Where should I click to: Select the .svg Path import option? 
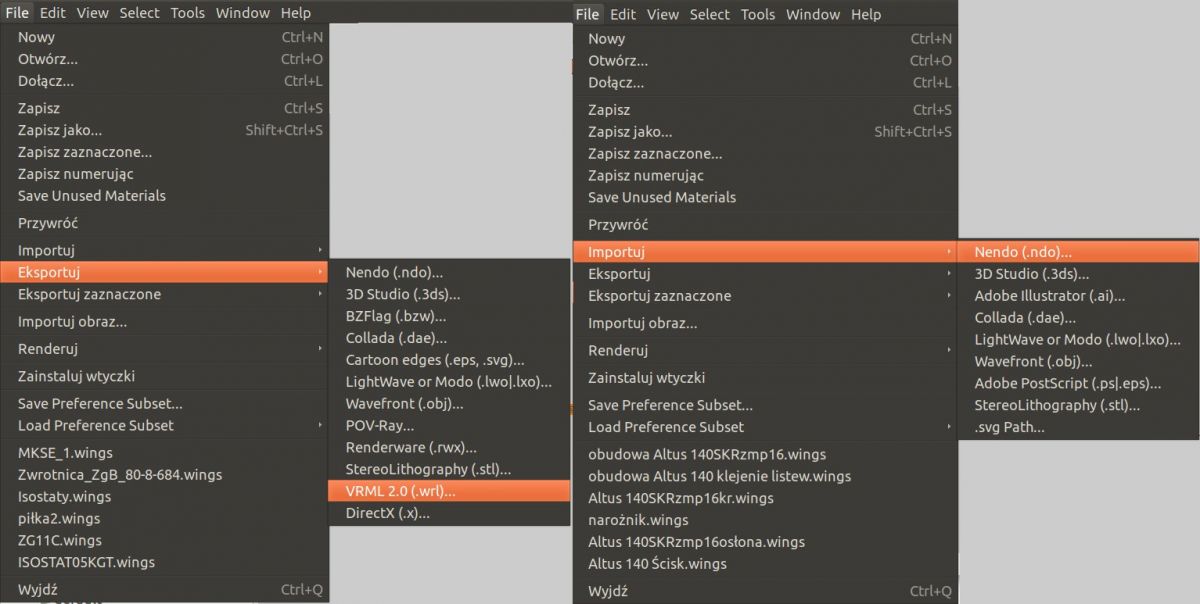(1009, 427)
